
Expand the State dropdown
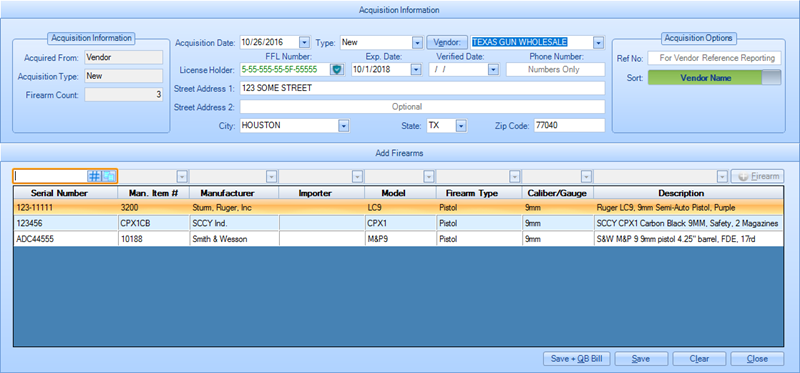click(x=461, y=126)
